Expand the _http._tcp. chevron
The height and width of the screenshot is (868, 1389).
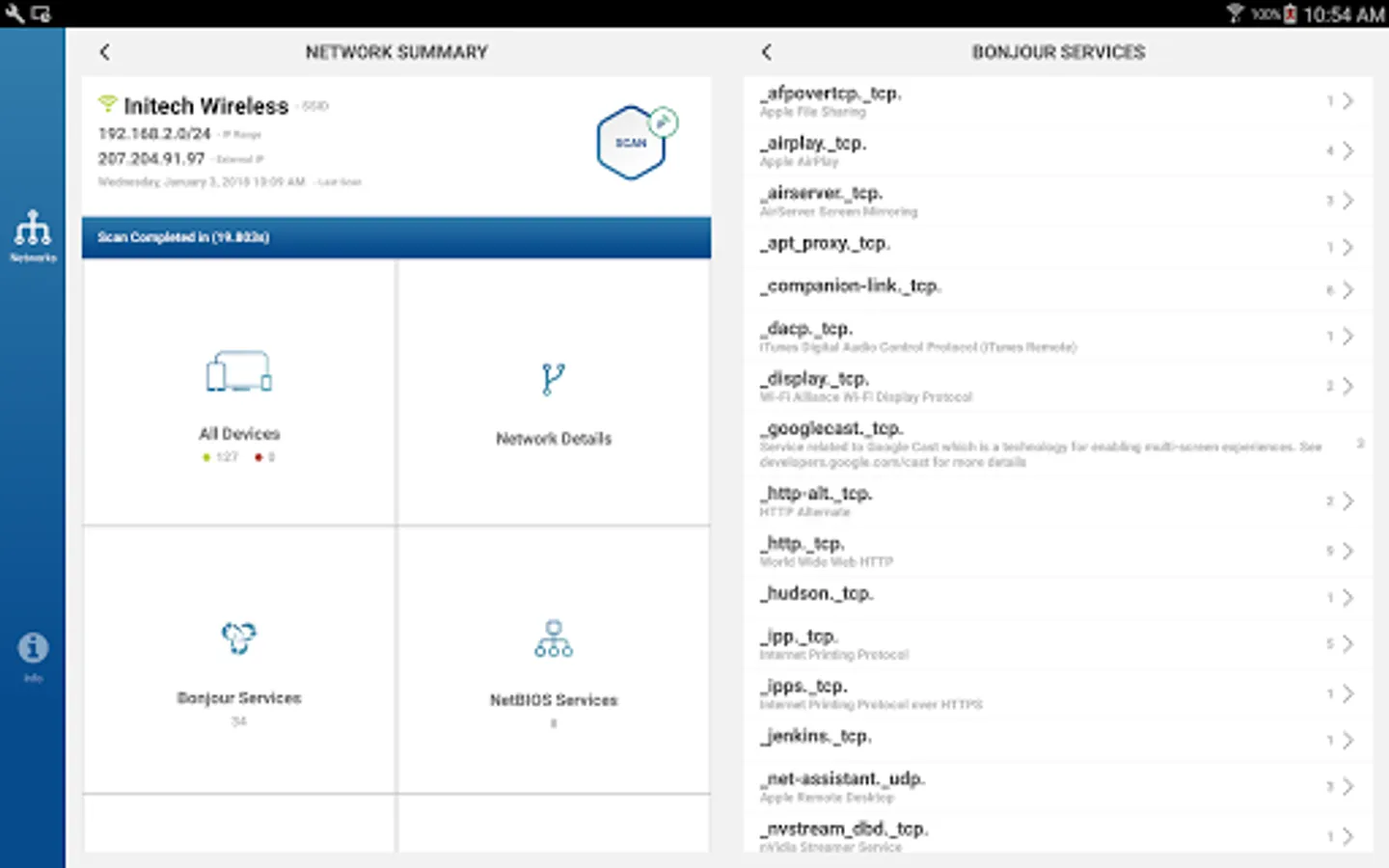pos(1348,551)
